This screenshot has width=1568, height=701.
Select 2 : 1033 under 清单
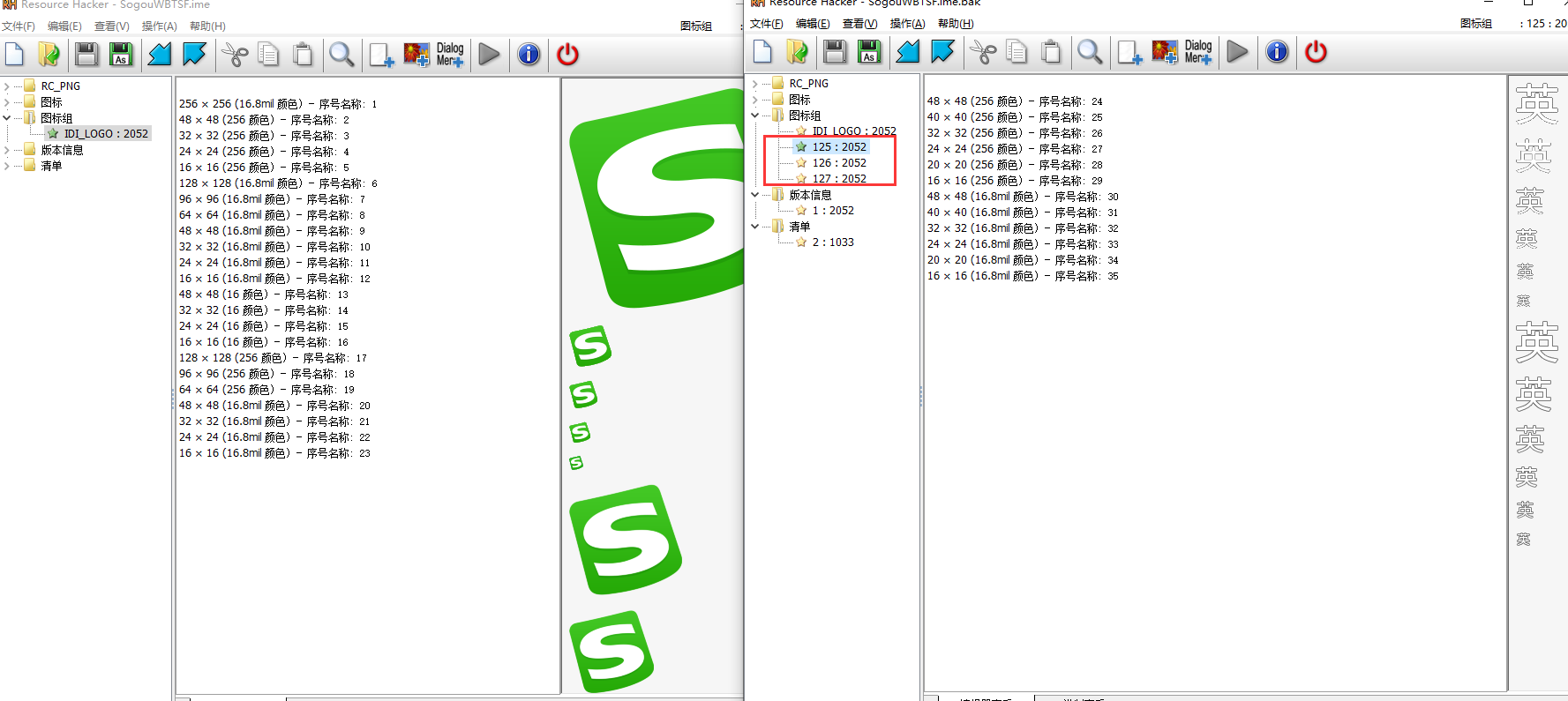click(x=833, y=242)
